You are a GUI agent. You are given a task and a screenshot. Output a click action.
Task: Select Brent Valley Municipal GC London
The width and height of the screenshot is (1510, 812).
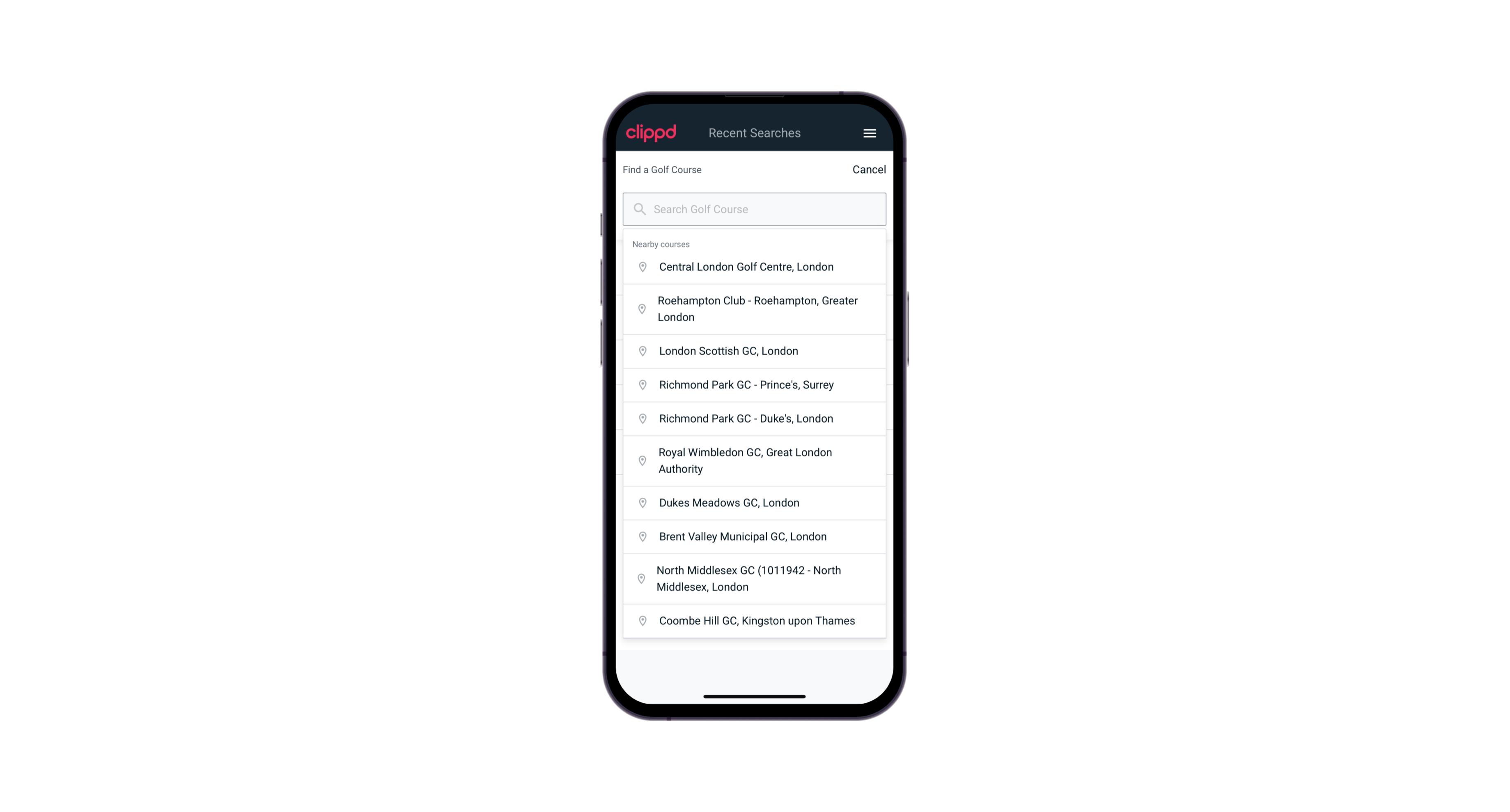pyautogui.click(x=755, y=536)
